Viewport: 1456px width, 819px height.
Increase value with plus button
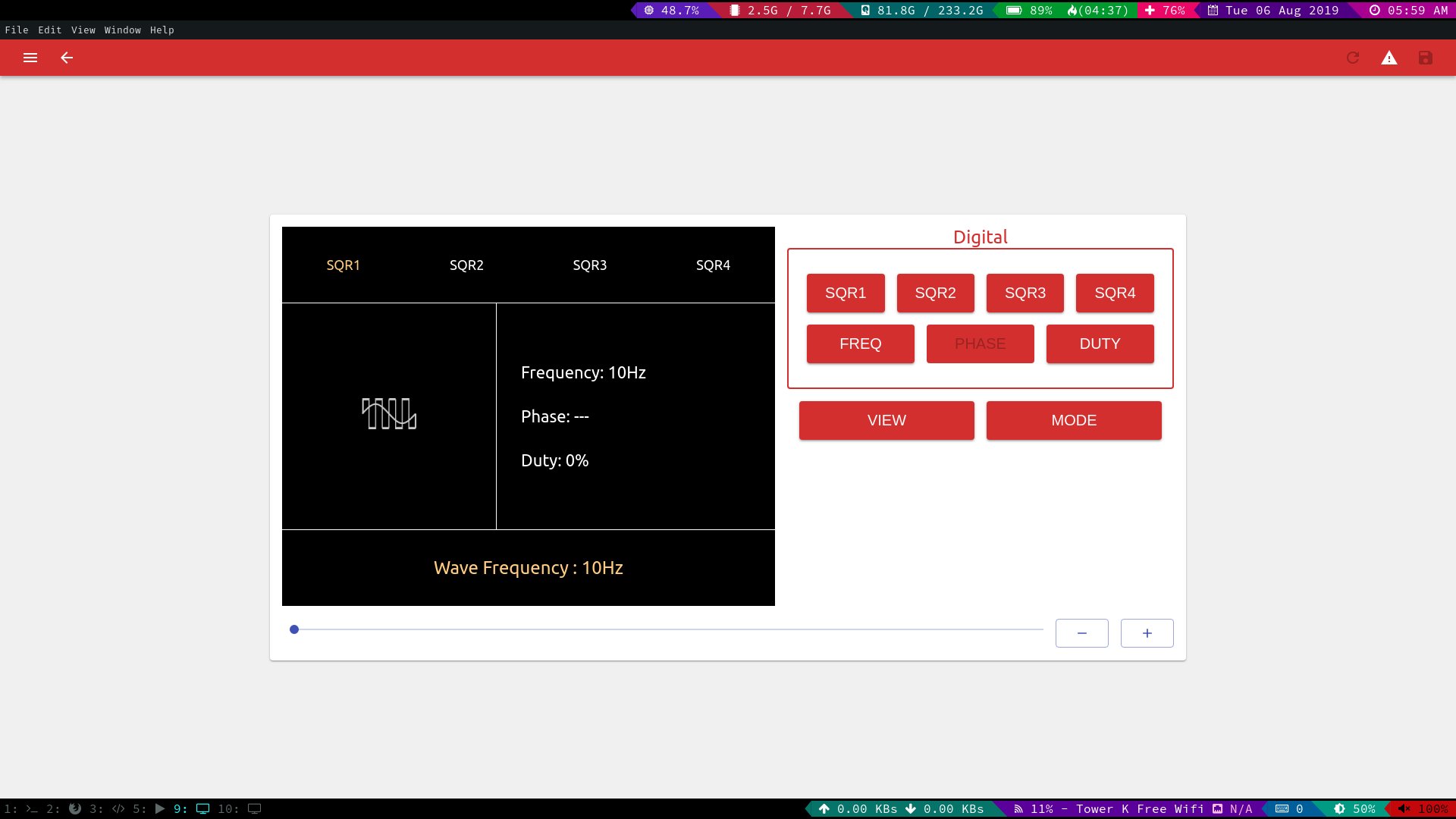[1147, 633]
